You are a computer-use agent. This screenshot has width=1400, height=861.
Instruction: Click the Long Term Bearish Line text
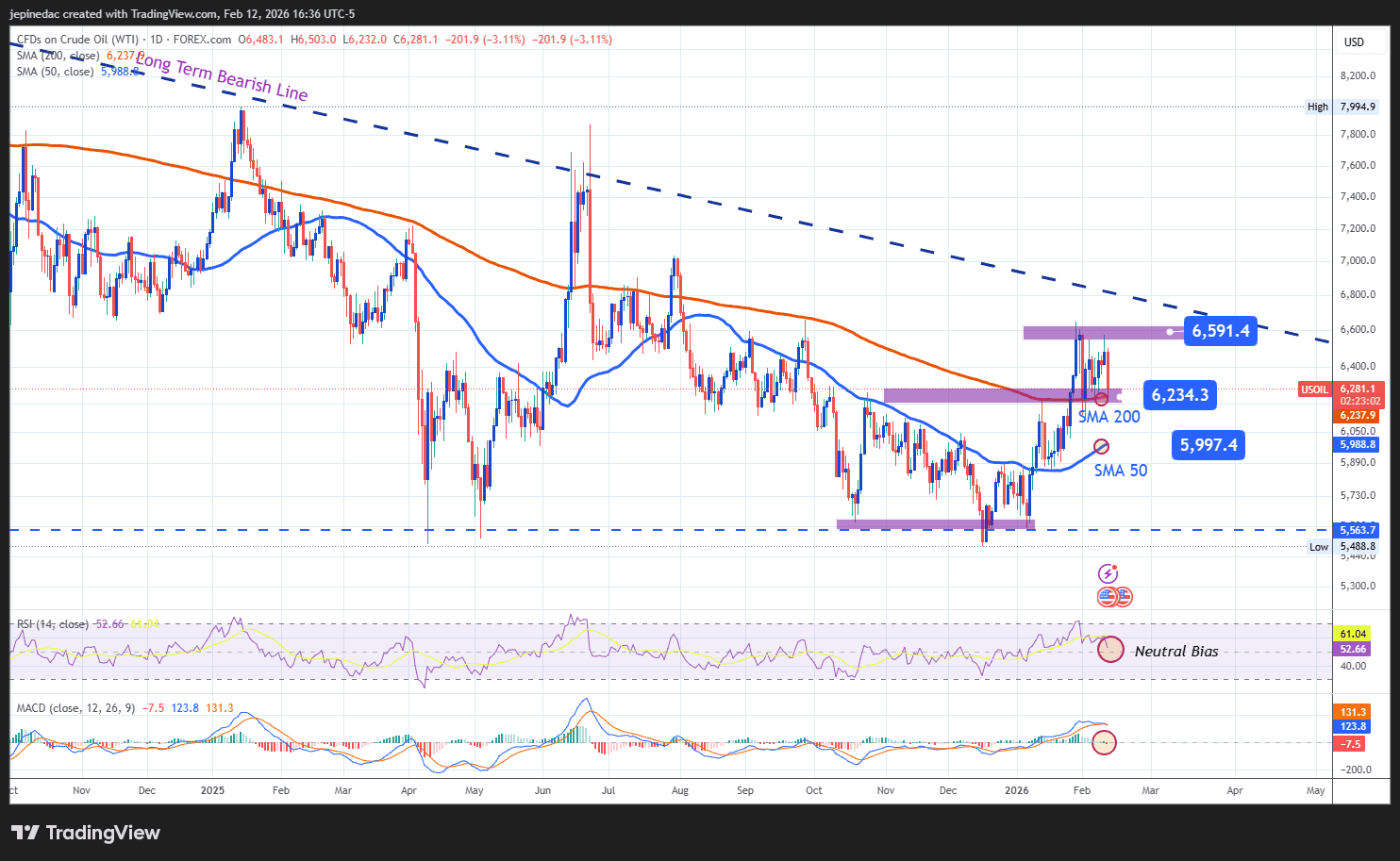click(222, 78)
